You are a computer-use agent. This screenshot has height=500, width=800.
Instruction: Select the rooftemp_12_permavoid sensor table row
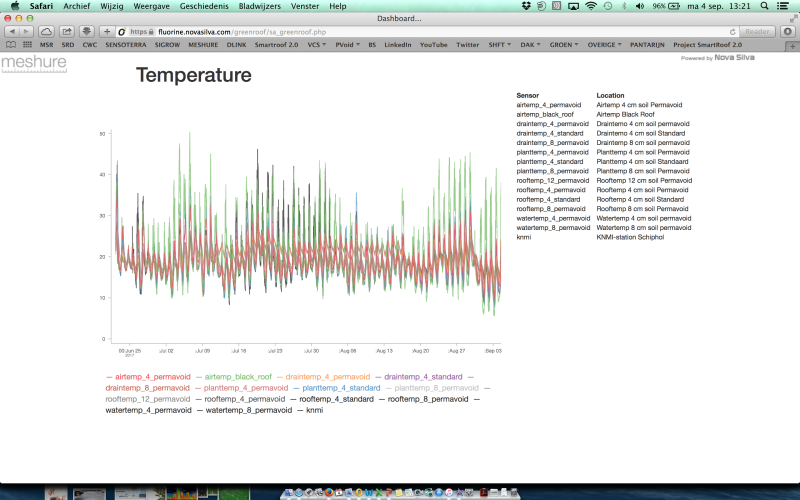[x=604, y=181]
